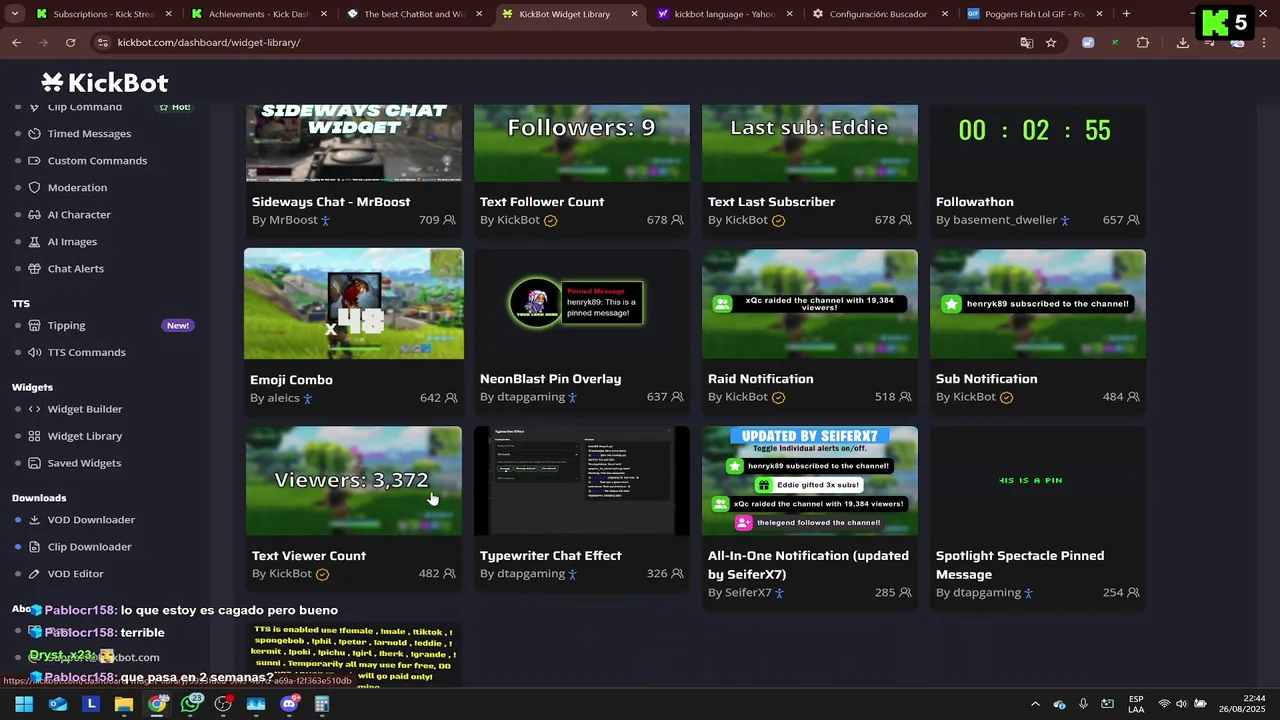Switch to Achievements - Kick Dashboard tab
The height and width of the screenshot is (720, 1280).
point(260,14)
